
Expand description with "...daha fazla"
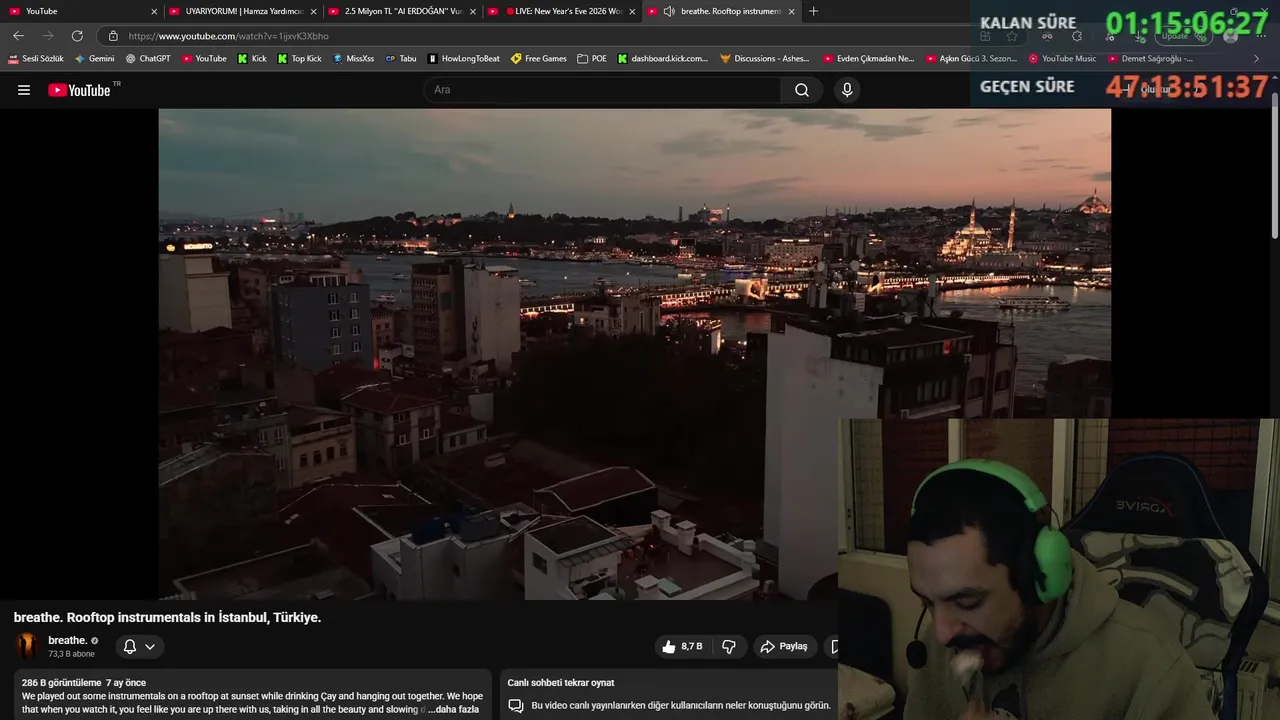pyautogui.click(x=453, y=709)
